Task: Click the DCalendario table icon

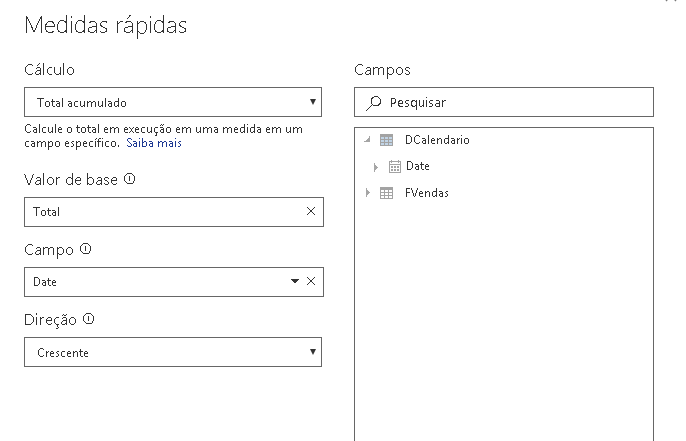Action: (386, 140)
